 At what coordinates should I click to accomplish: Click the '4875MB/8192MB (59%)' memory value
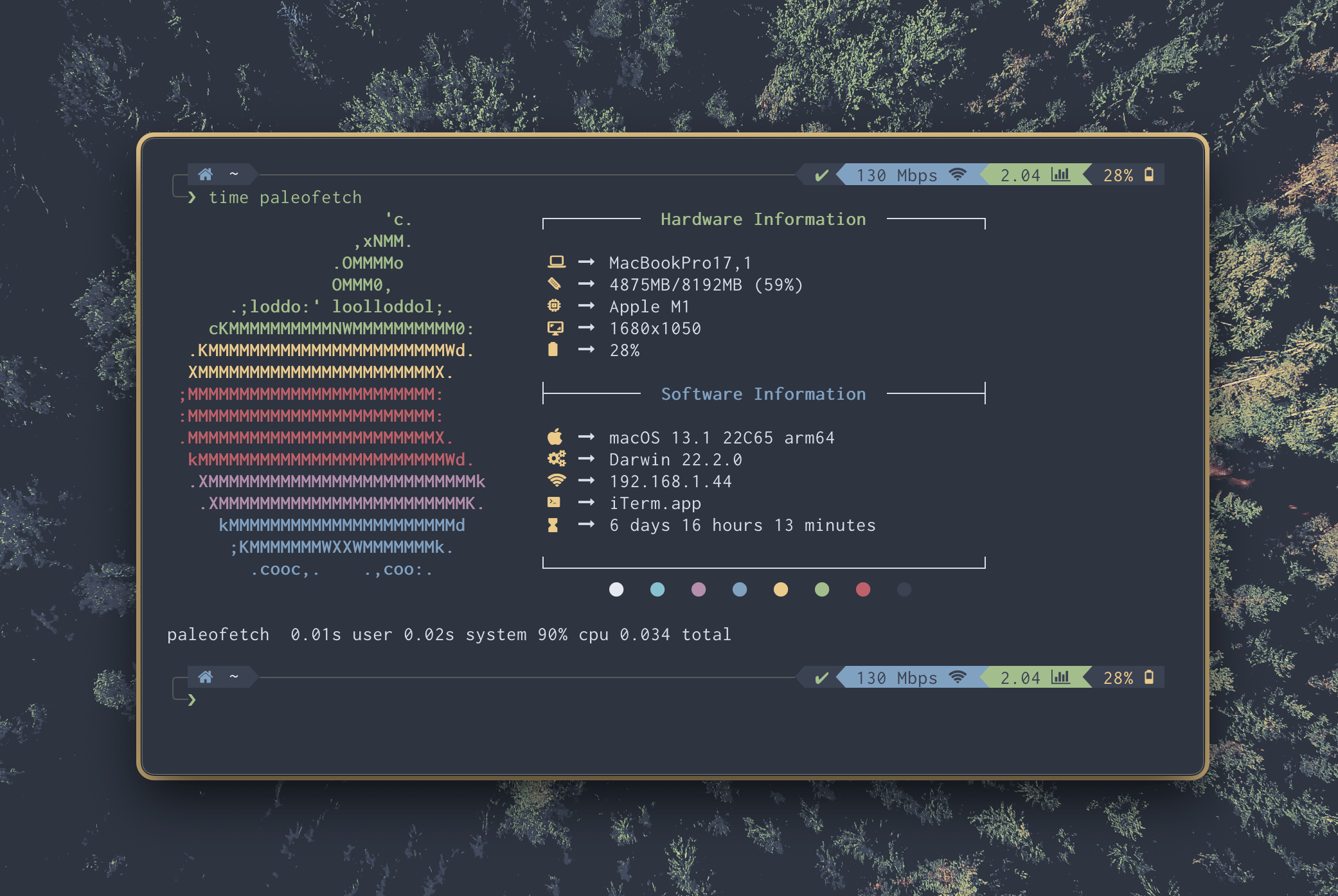706,285
